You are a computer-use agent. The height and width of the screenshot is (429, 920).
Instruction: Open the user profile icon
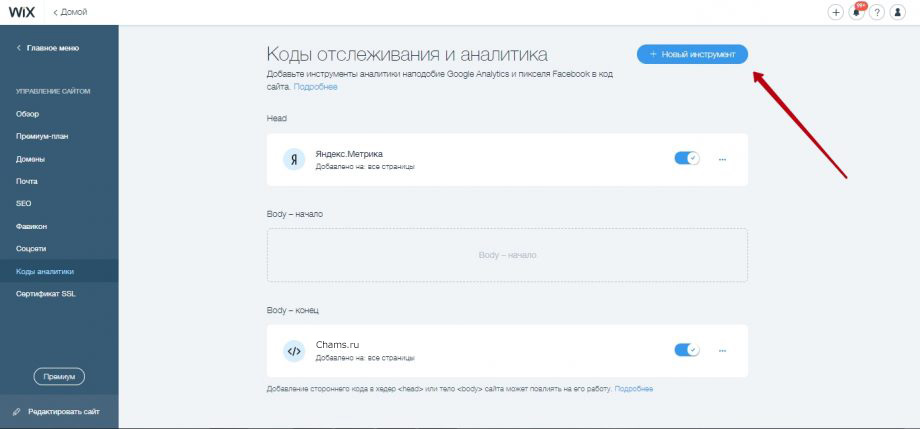(898, 12)
